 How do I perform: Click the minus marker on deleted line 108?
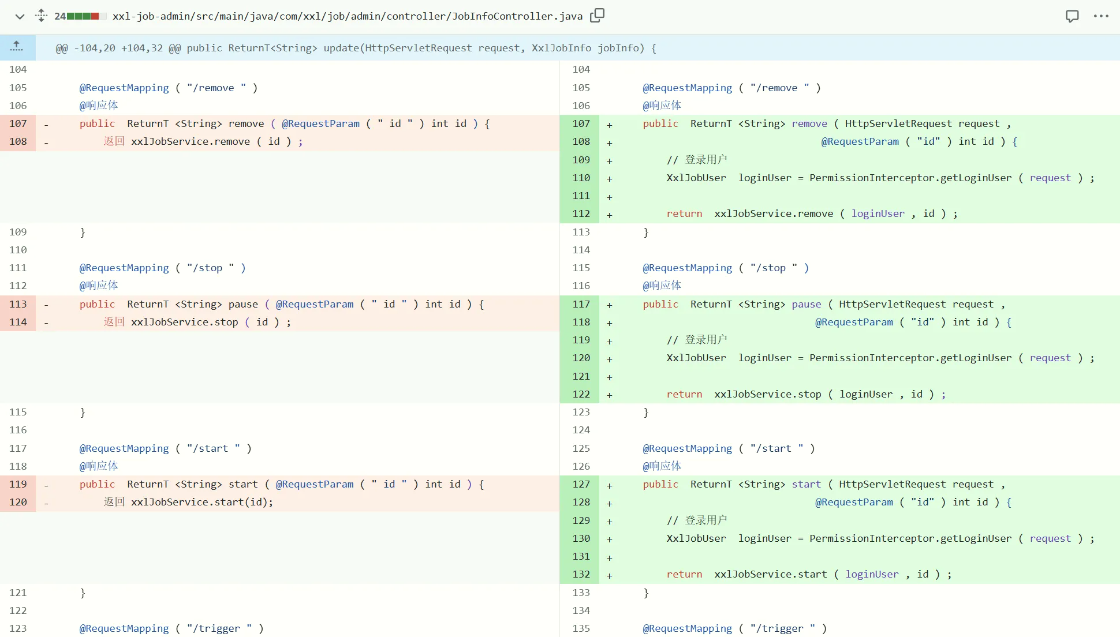coord(46,142)
